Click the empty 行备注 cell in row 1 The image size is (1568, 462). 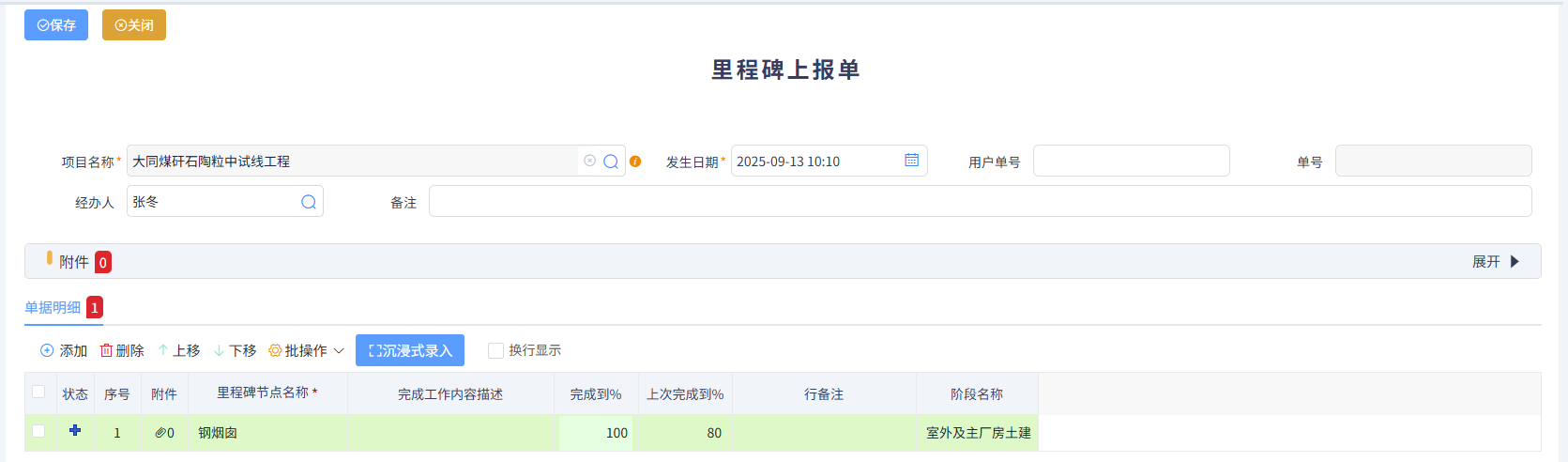(824, 433)
